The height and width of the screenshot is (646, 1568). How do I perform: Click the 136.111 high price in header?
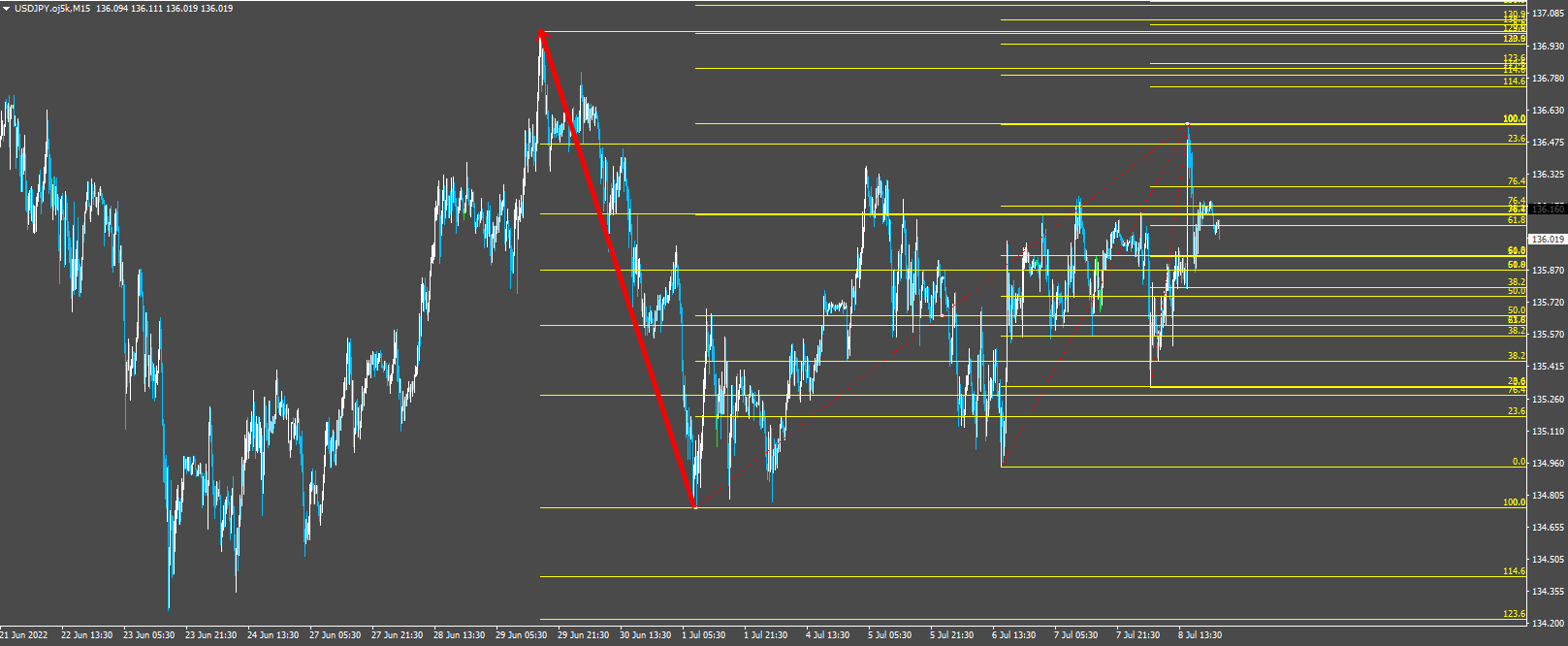146,9
